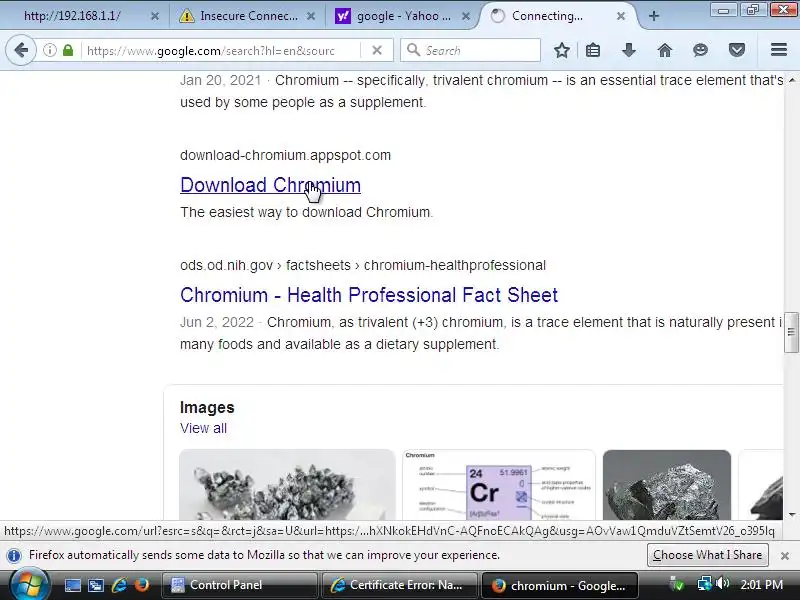The width and height of the screenshot is (800, 600).
Task: Switch to the Insecure Connection tab
Action: [x=246, y=16]
